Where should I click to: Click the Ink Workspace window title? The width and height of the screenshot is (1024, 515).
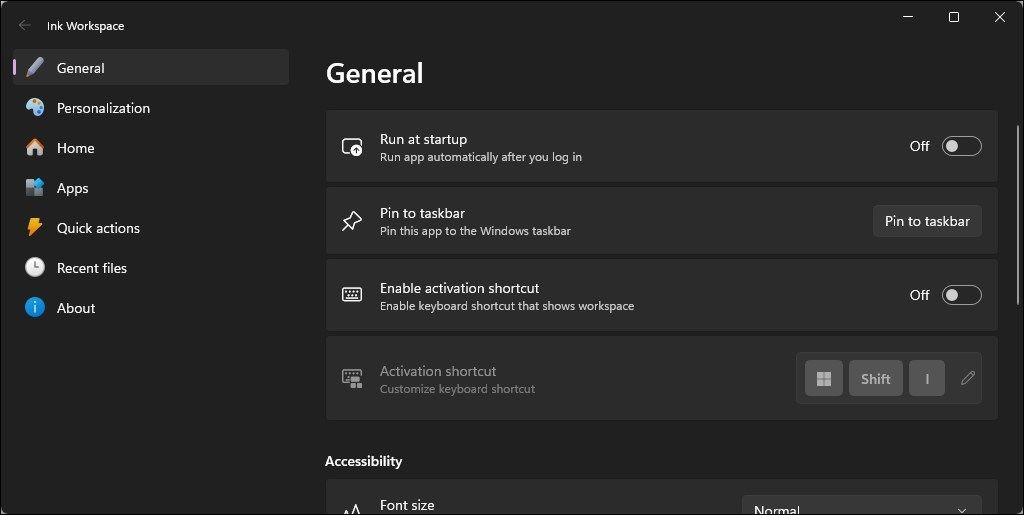(86, 26)
